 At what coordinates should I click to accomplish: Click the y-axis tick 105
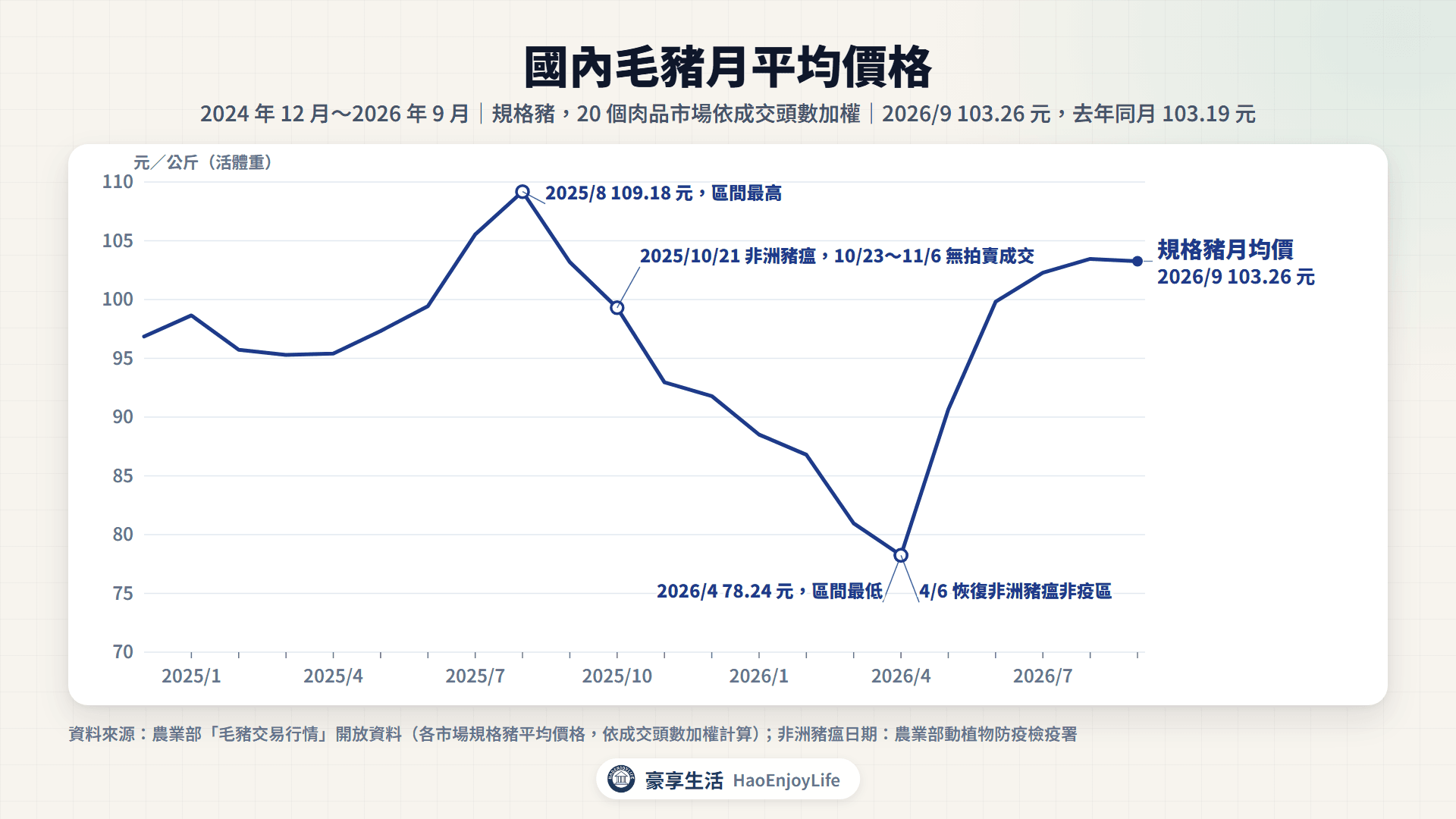click(x=118, y=241)
